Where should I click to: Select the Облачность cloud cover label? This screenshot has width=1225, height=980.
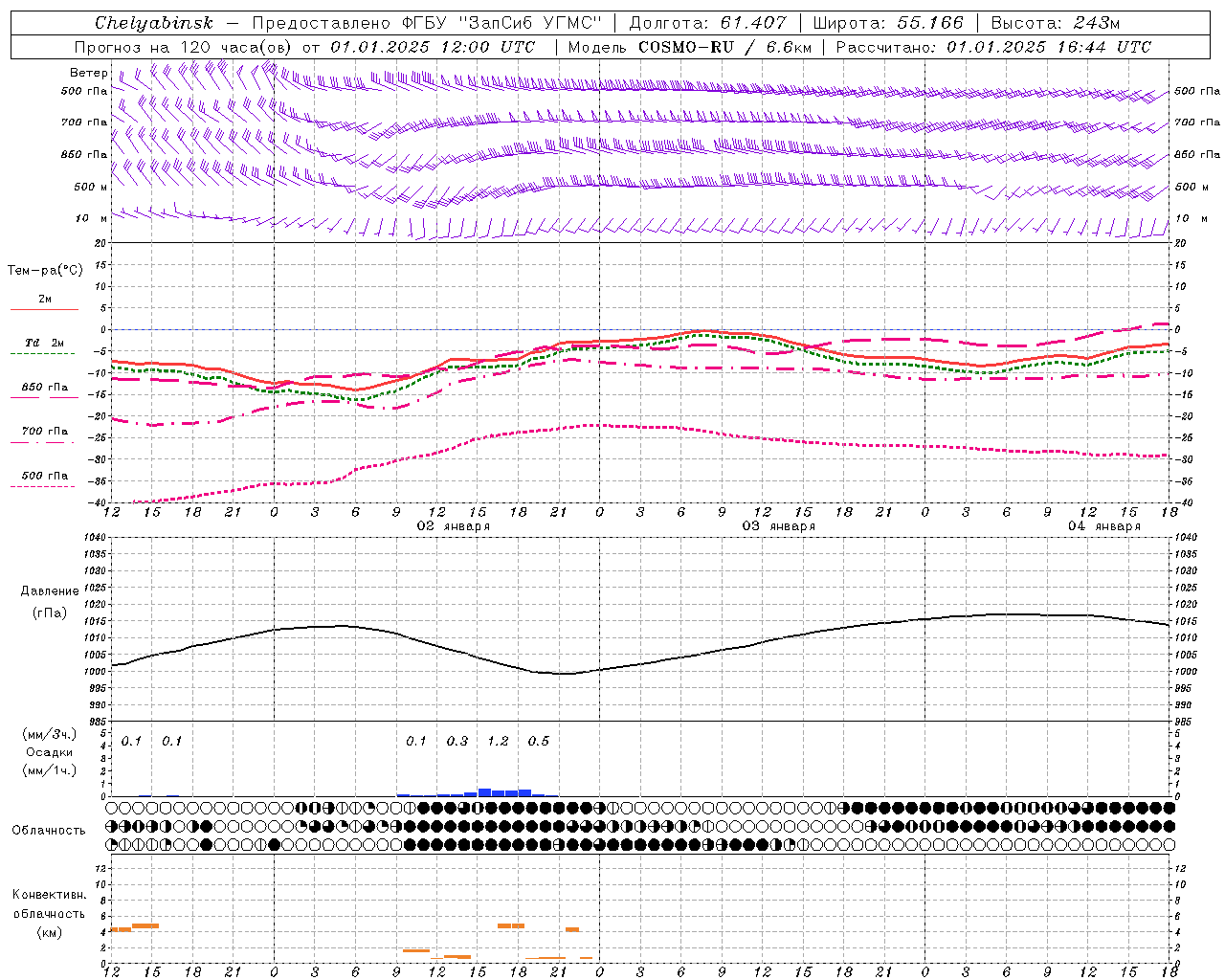[x=49, y=830]
